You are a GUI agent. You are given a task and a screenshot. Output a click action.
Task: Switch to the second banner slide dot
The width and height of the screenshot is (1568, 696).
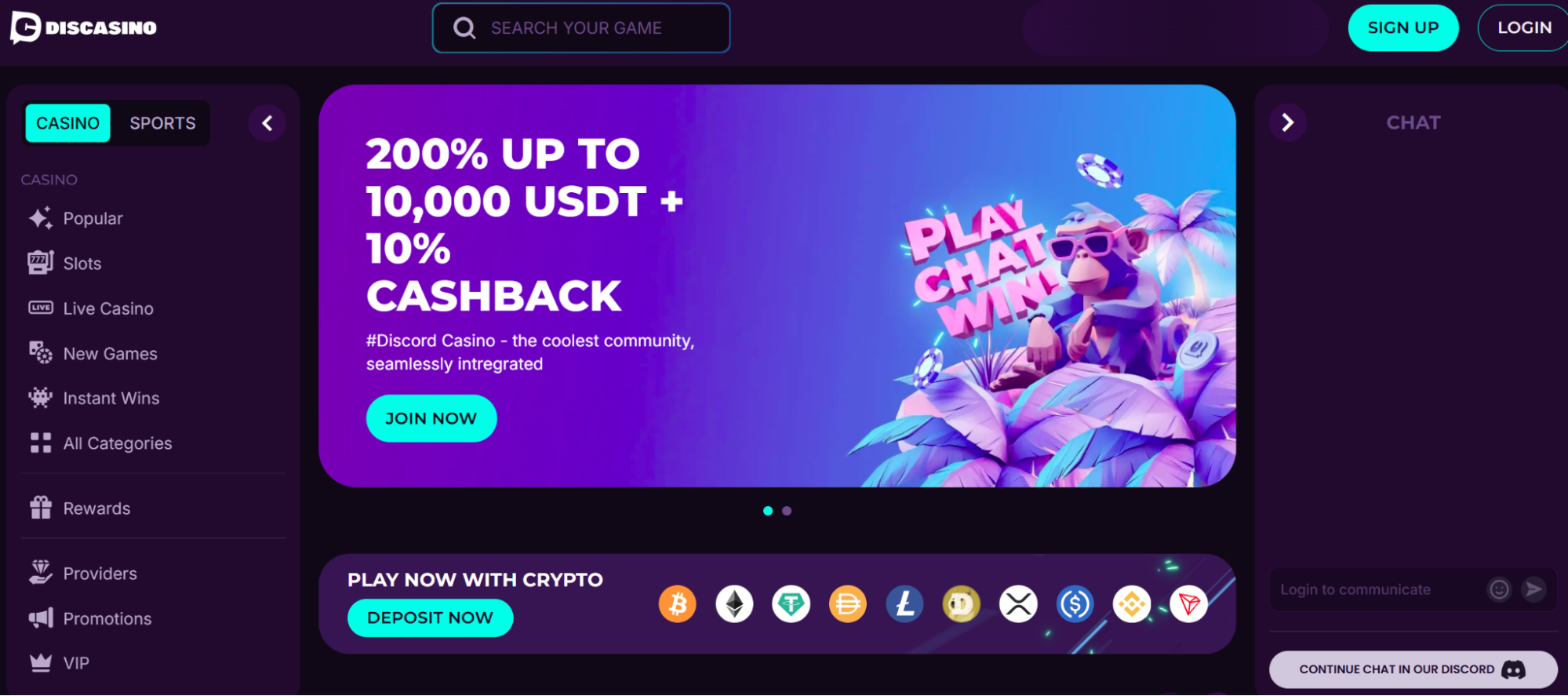point(787,511)
